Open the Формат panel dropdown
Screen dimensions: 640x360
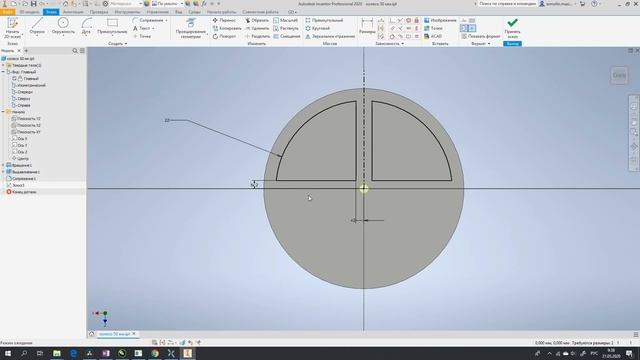(480, 43)
